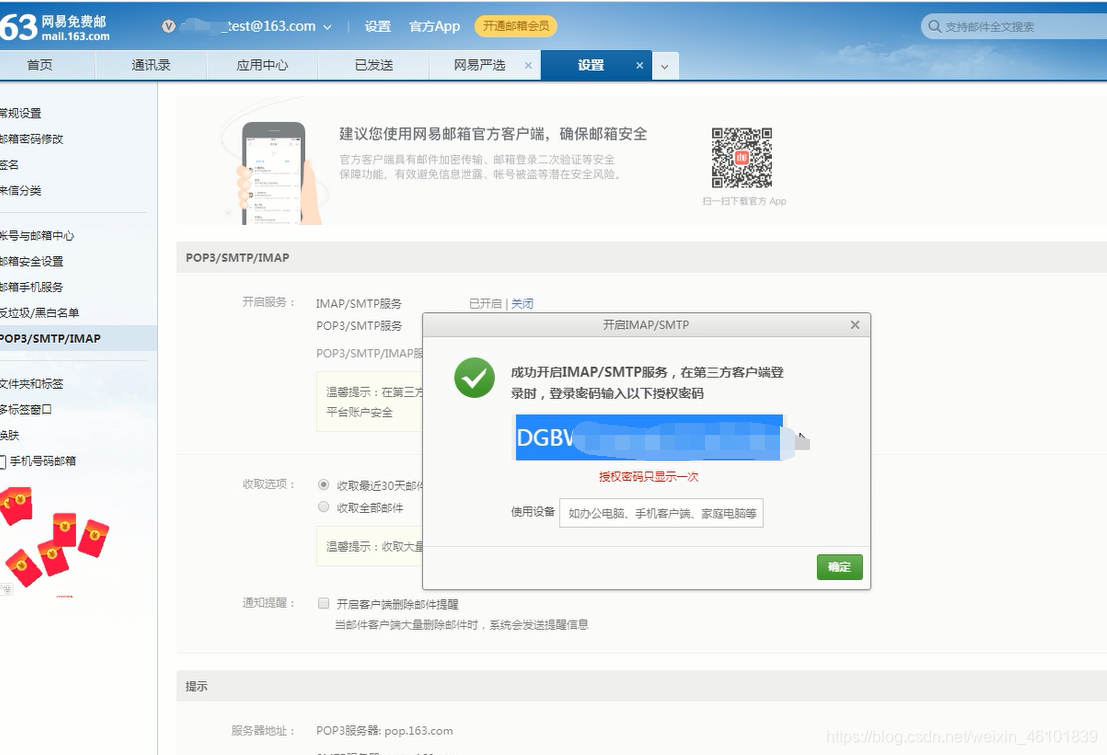
Task: Open 邮箱密码修改 in the sidebar
Action: (32, 139)
